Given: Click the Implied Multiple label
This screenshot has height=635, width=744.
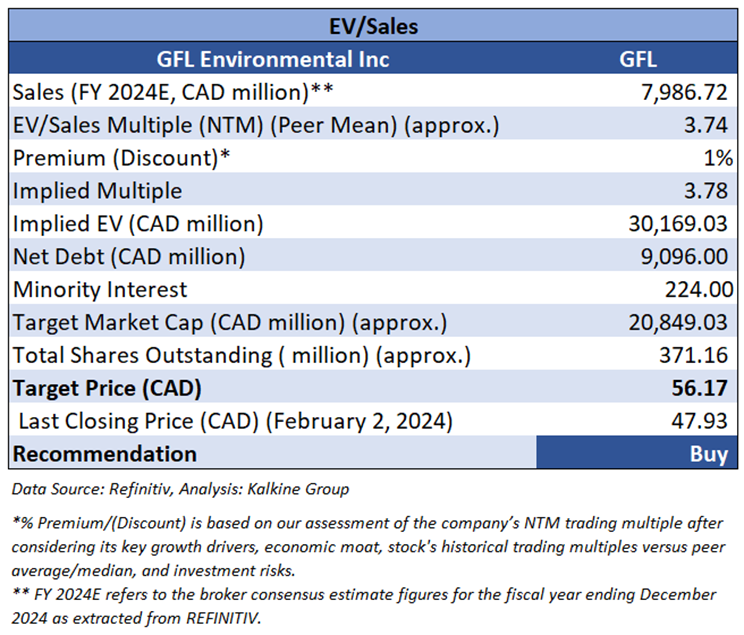Looking at the screenshot, I should [97, 191].
